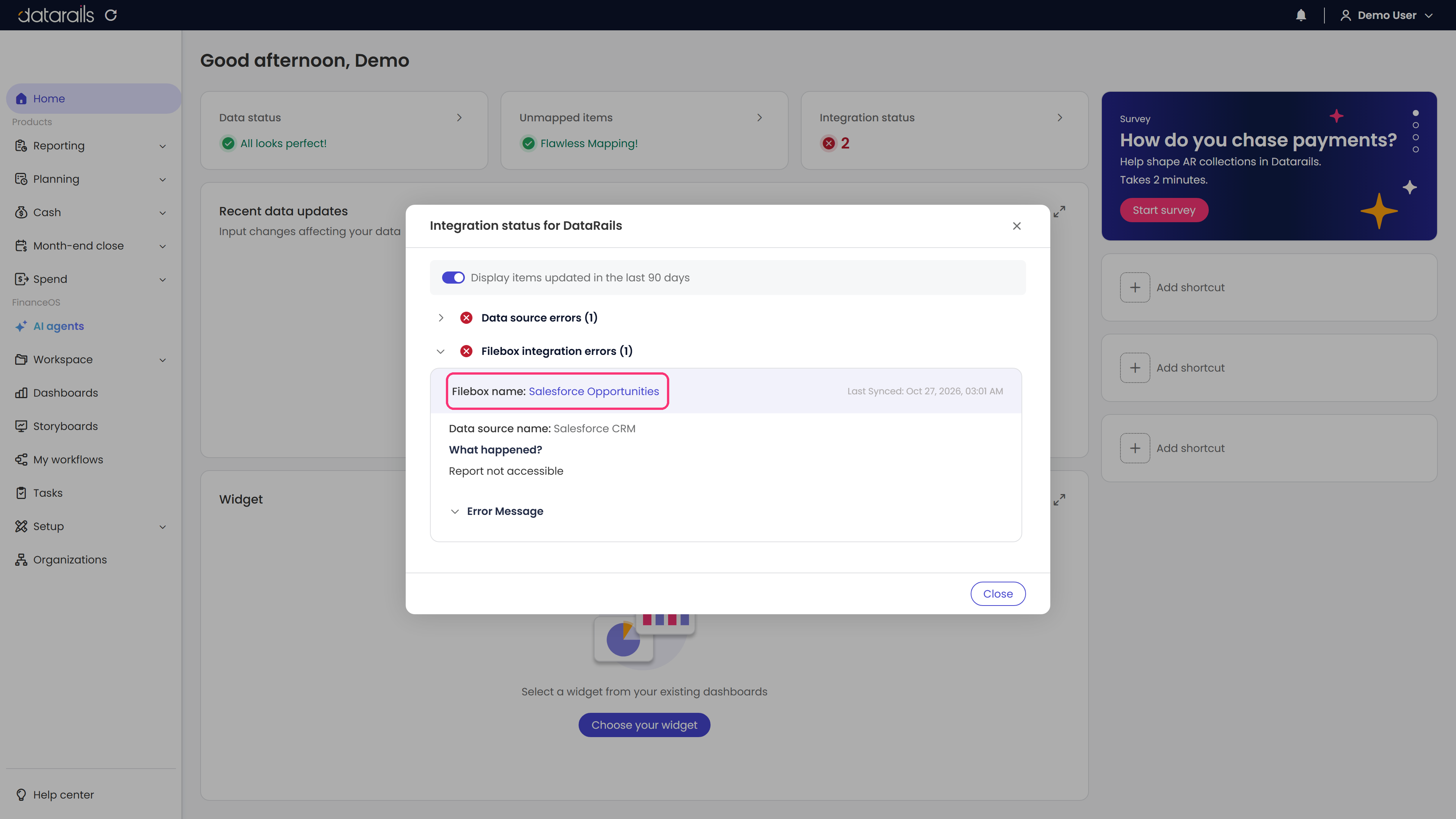Image resolution: width=1456 pixels, height=819 pixels.
Task: Click the Data source errors red error icon
Action: point(466,318)
